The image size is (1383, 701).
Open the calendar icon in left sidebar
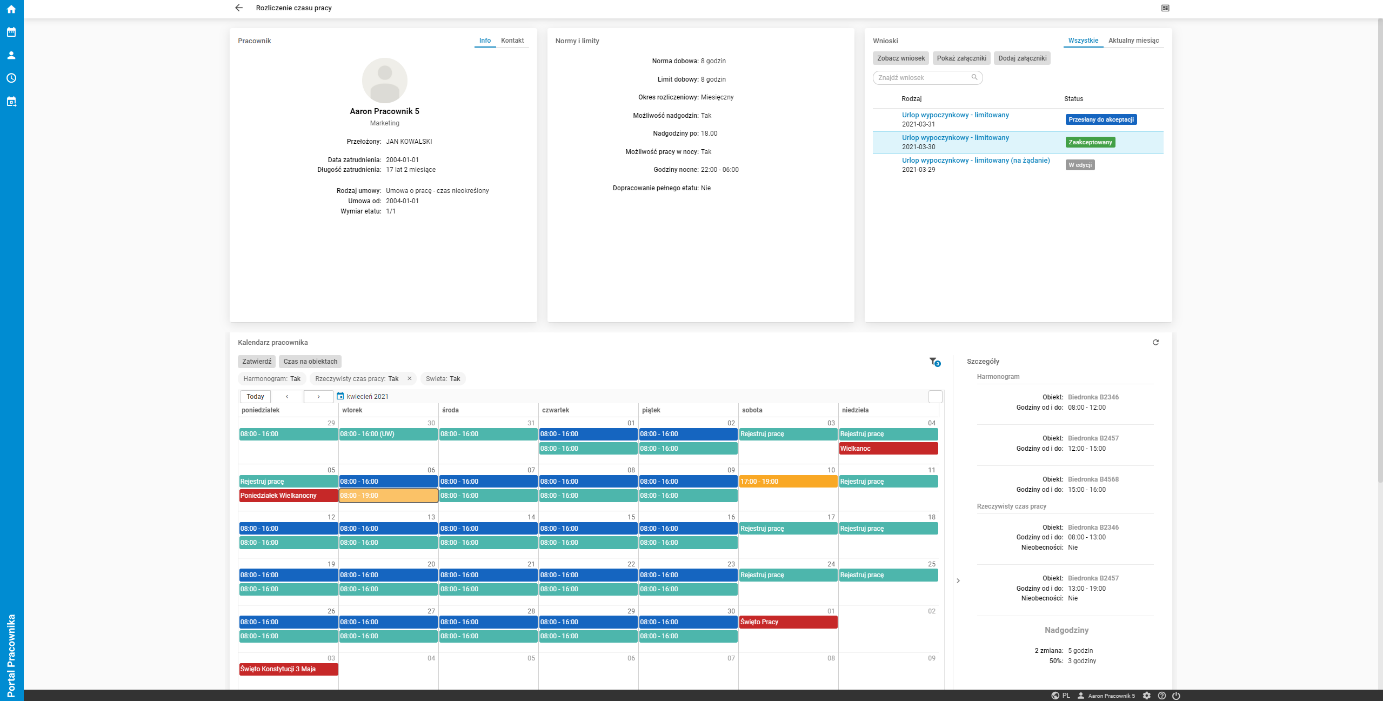(11, 32)
